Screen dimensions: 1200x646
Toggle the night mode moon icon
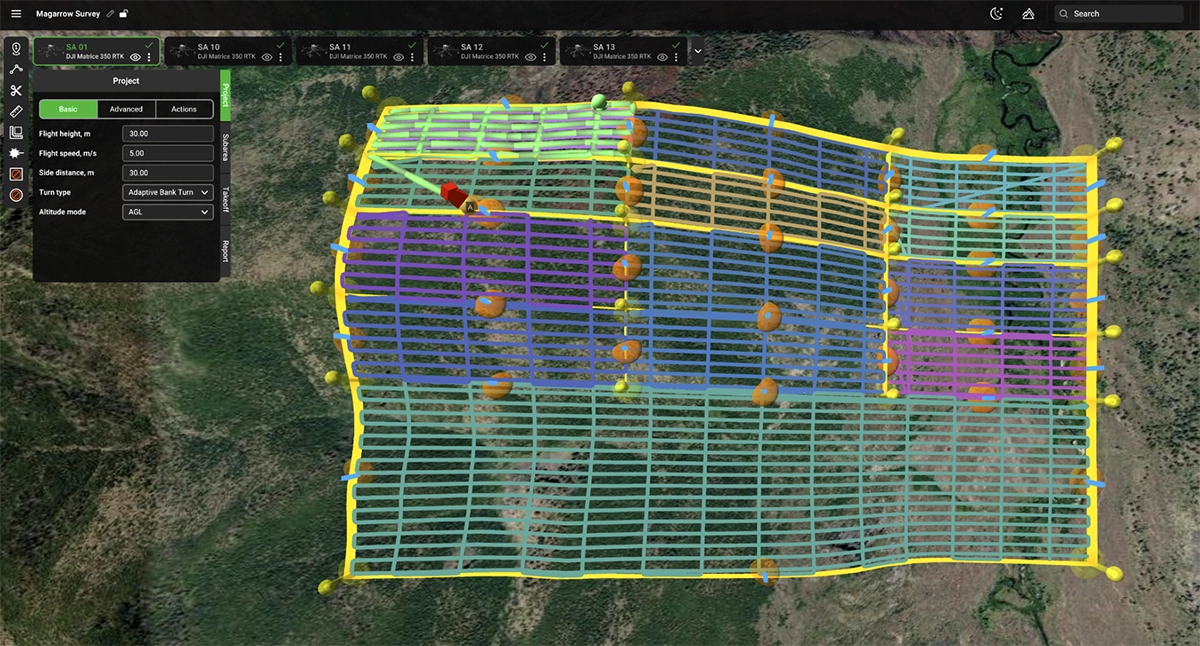[996, 14]
